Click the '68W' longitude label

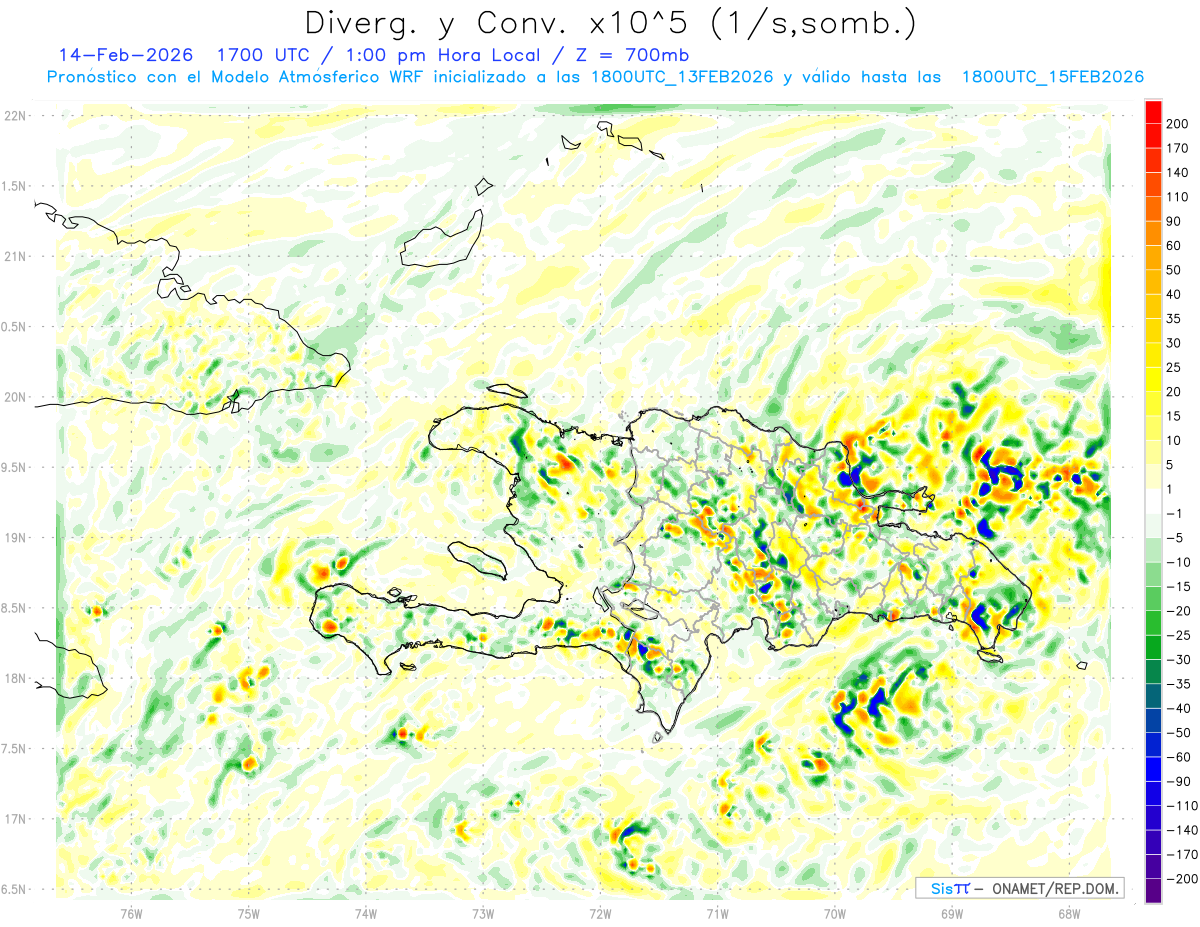tap(1069, 913)
